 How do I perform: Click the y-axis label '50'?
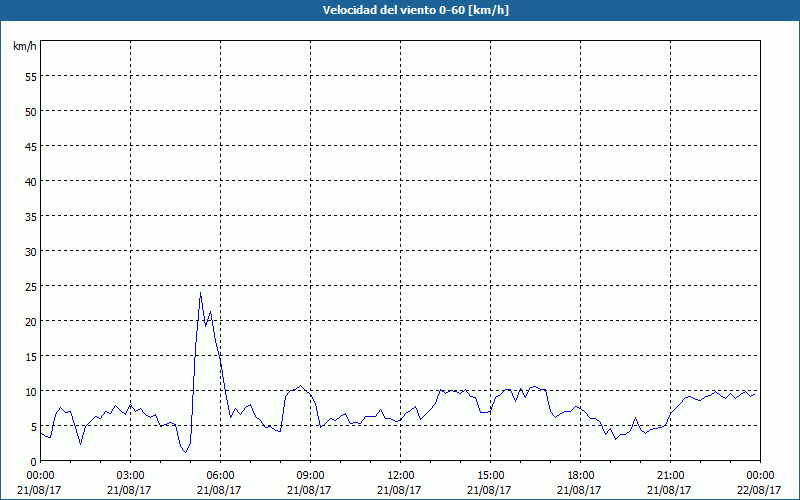tap(31, 111)
